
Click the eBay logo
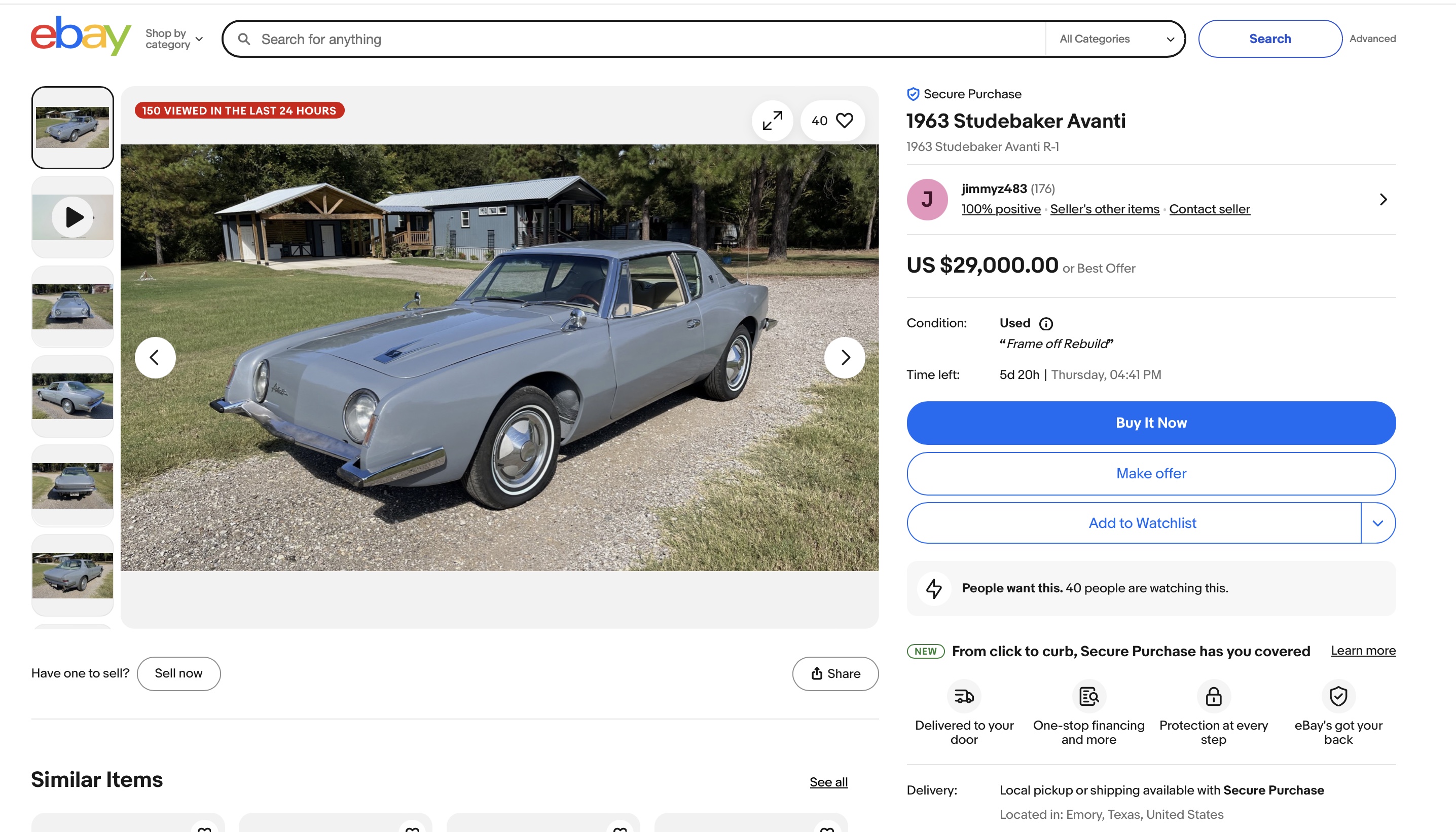[x=81, y=36]
